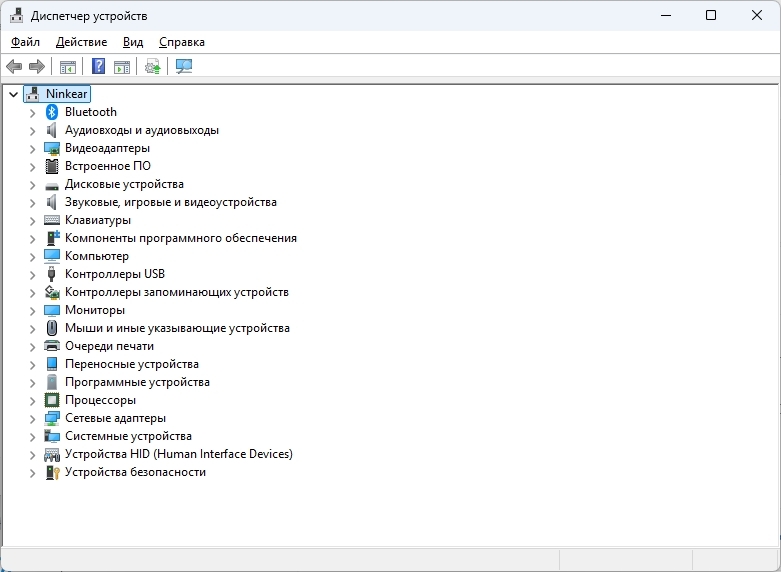Viewport: 781px width, 572px height.
Task: Select Устройства HID (Human Interface Devices) label
Action: click(179, 454)
